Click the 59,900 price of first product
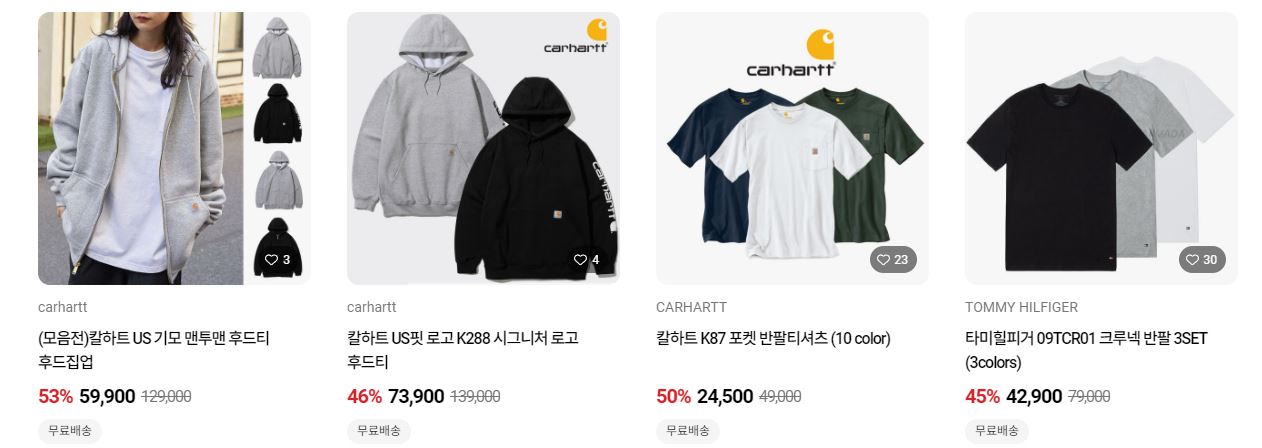Image resolution: width=1262 pixels, height=448 pixels. (107, 396)
